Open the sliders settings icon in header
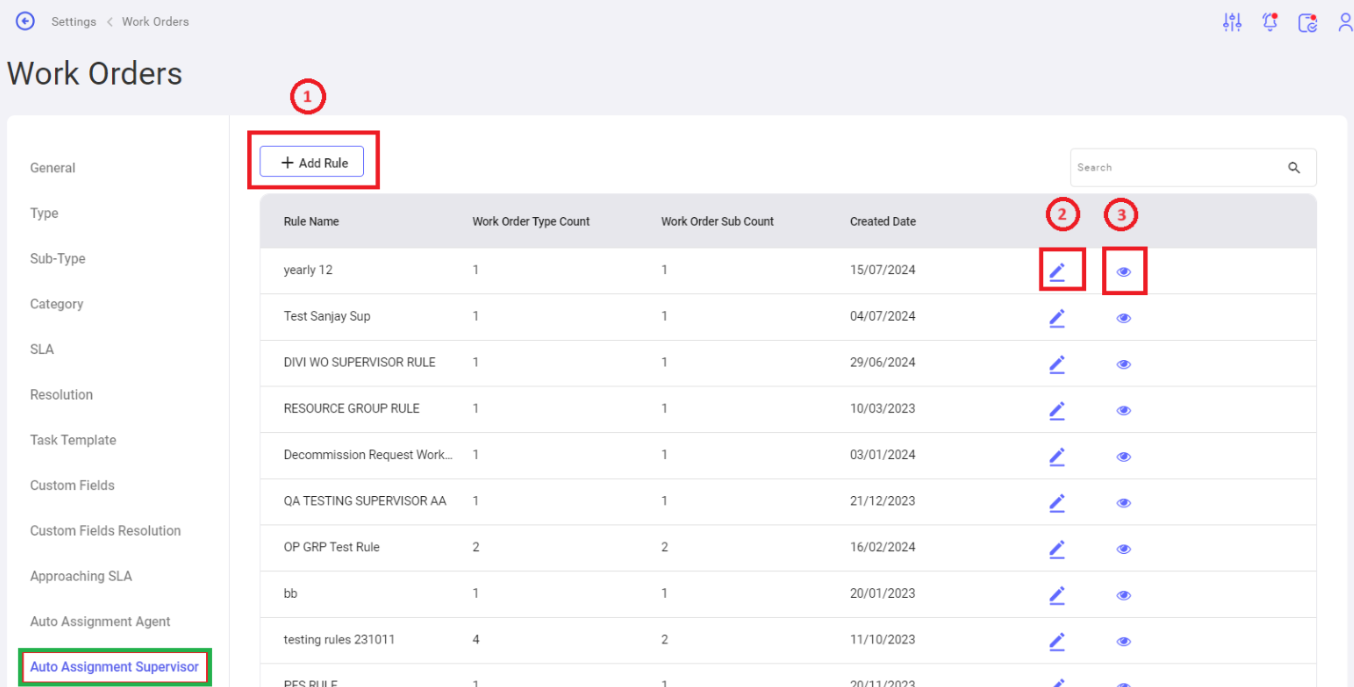This screenshot has height=687, width=1354. click(1232, 22)
